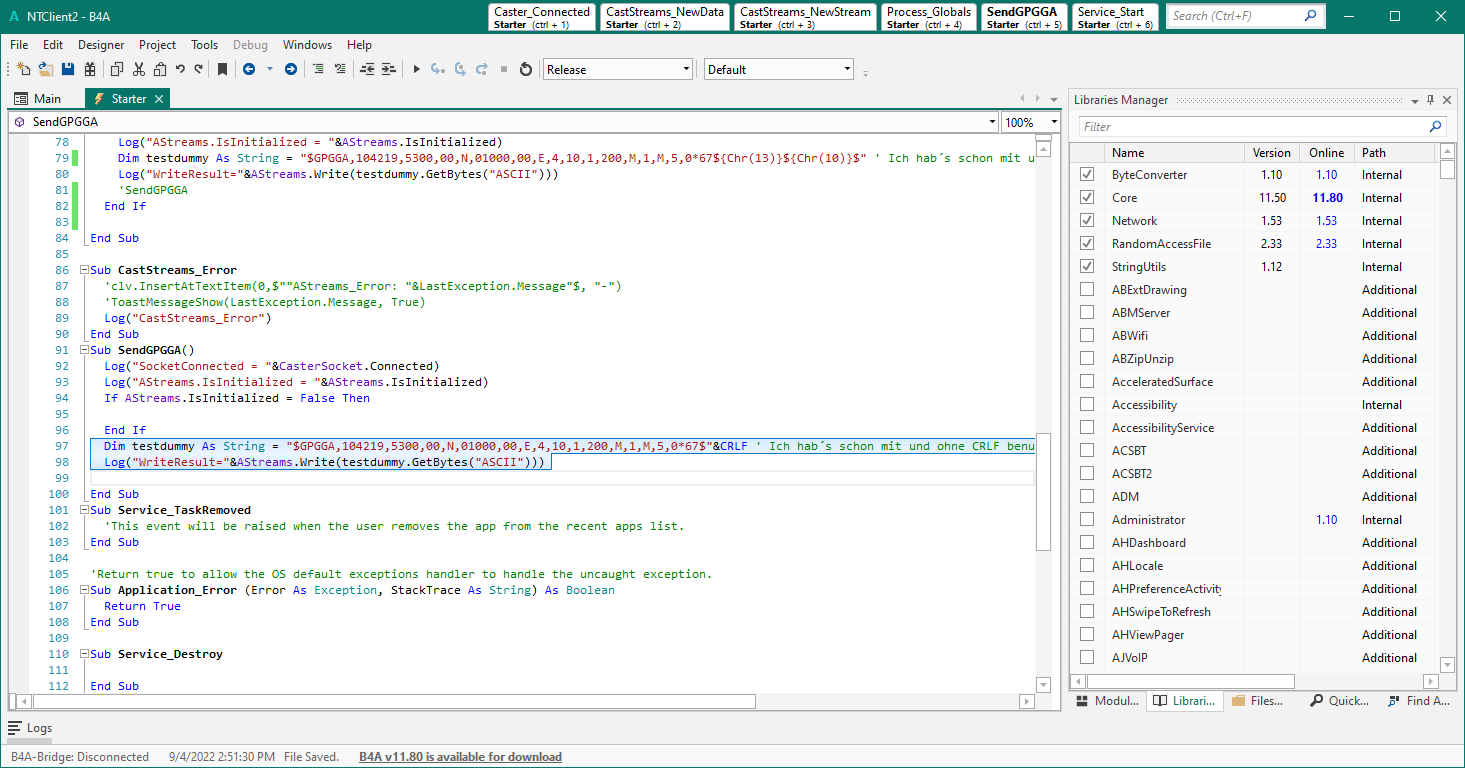
Task: Click the Navigate Forward blue arrow
Action: coord(291,69)
